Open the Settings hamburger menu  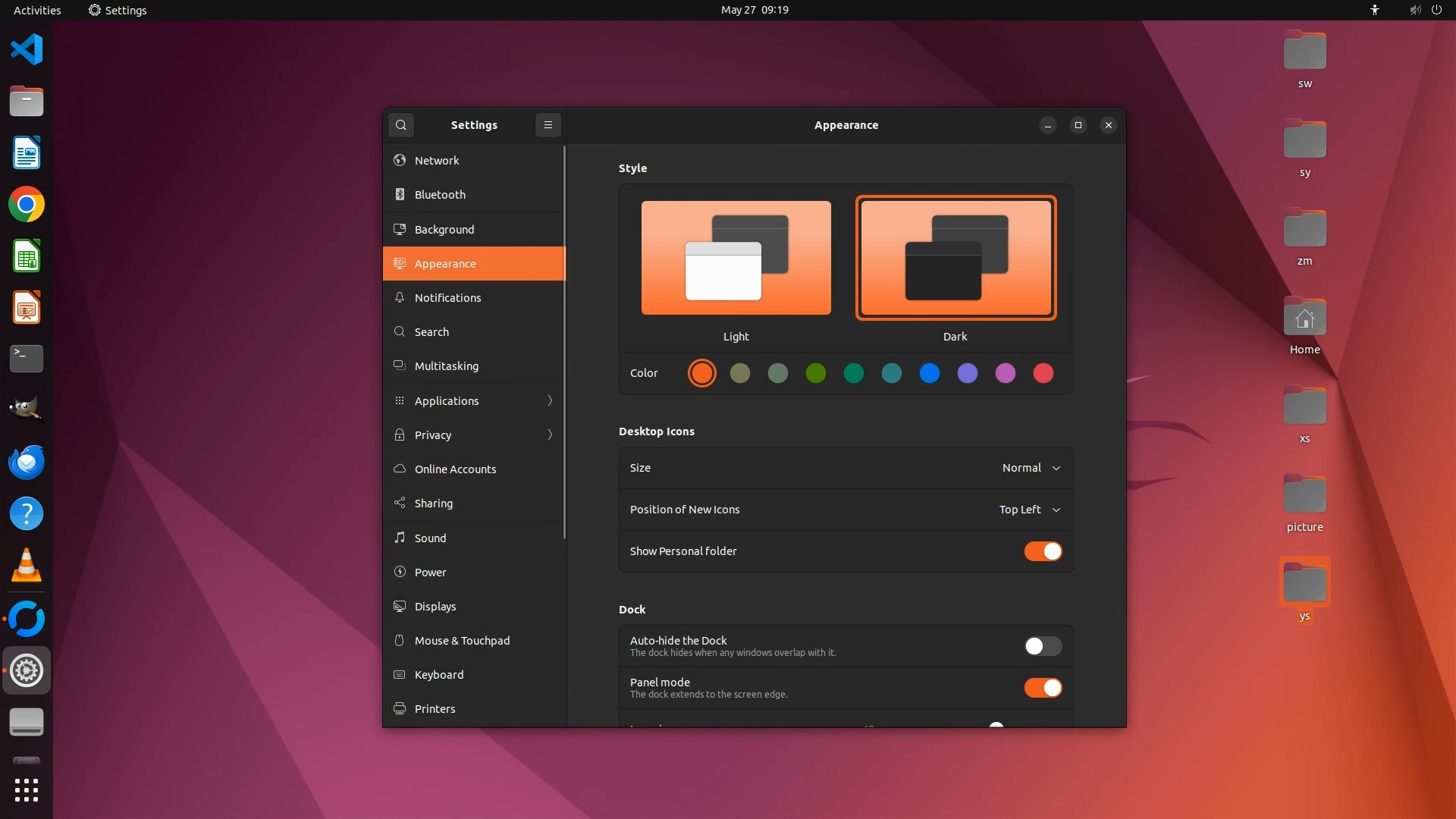pyautogui.click(x=548, y=125)
